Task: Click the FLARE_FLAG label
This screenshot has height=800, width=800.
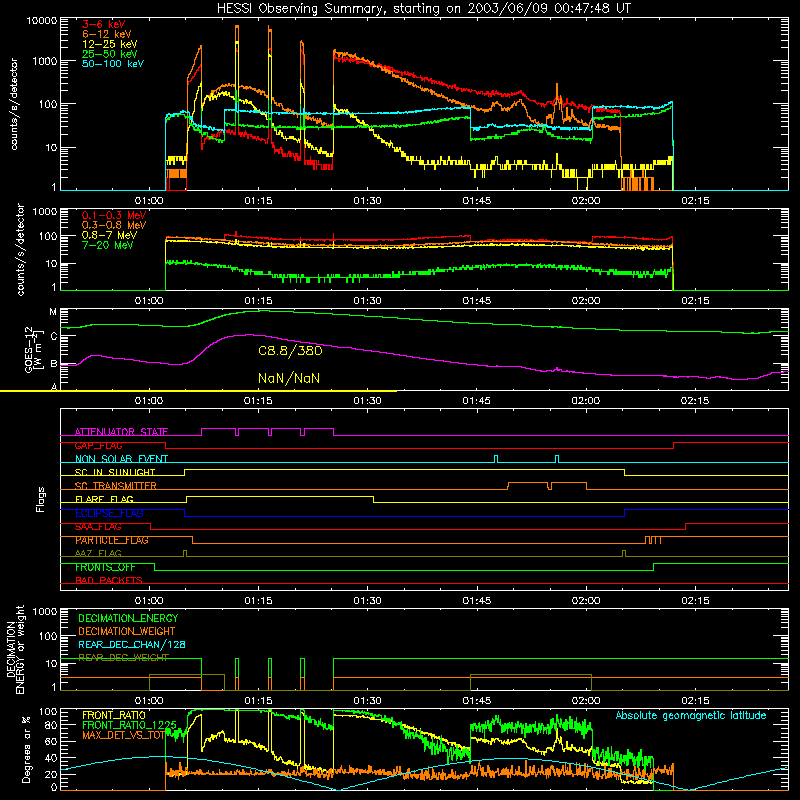Action: pos(104,499)
